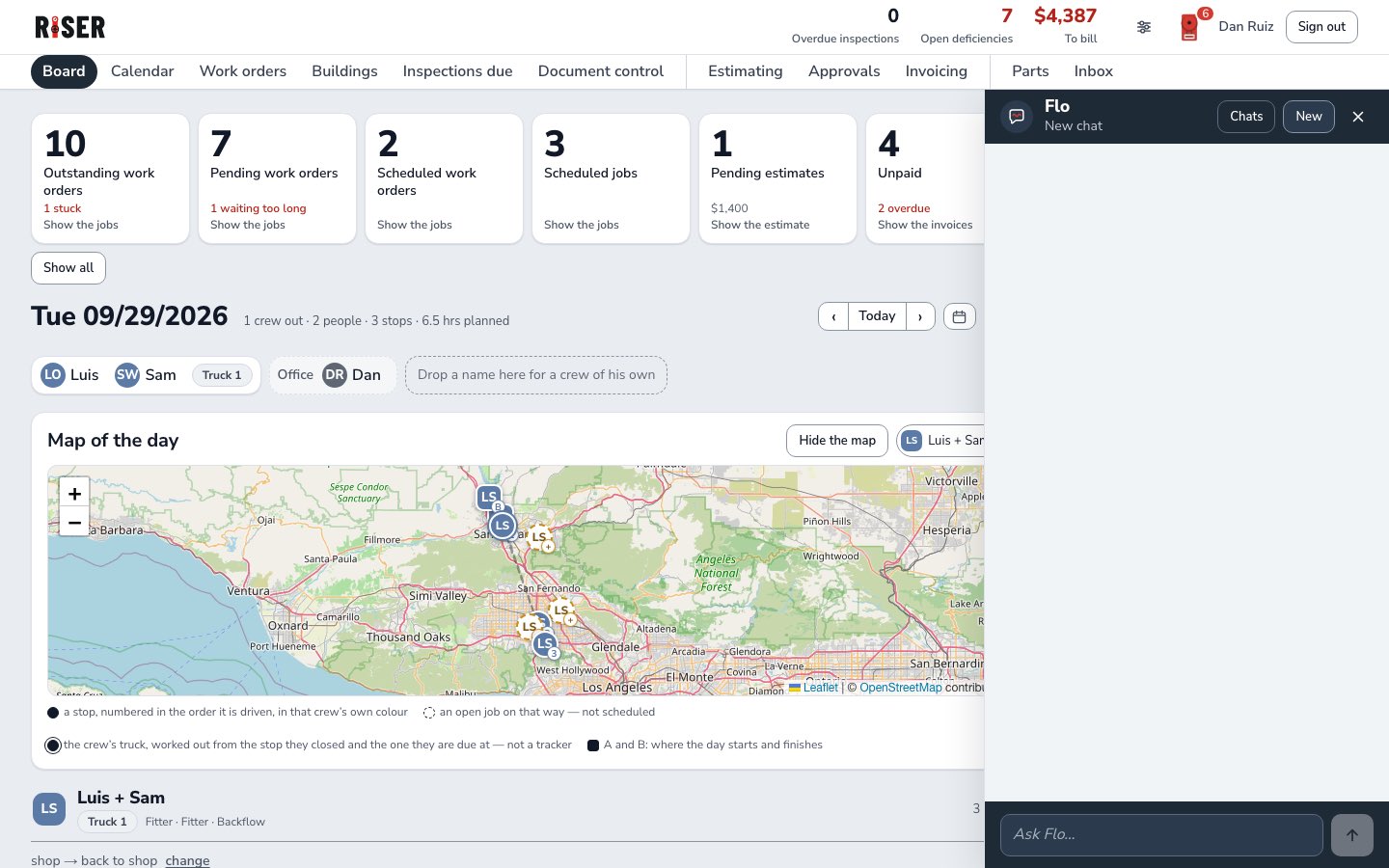
Task: Go to Inspections due
Action: 457,71
